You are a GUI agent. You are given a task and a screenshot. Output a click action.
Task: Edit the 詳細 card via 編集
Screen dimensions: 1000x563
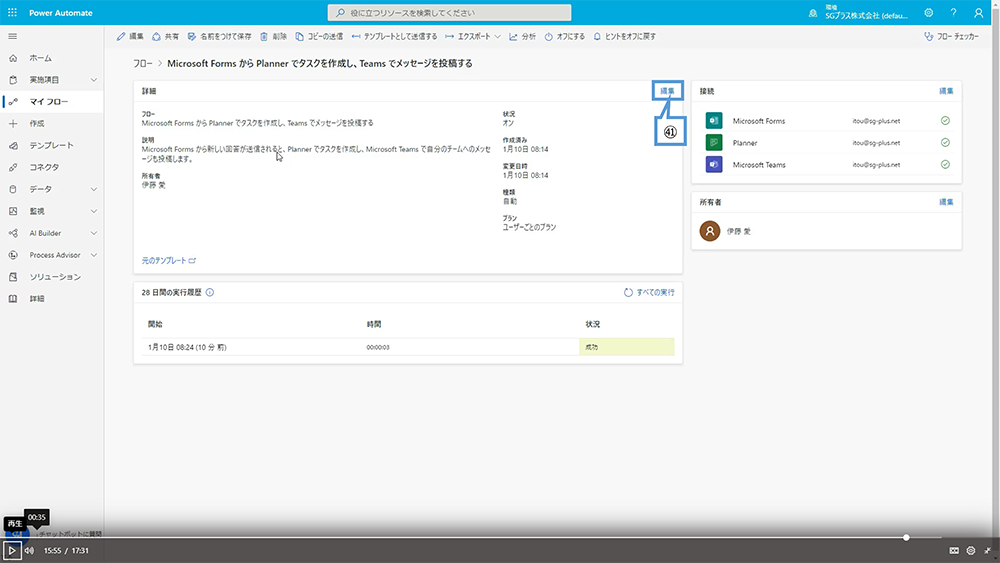click(667, 91)
